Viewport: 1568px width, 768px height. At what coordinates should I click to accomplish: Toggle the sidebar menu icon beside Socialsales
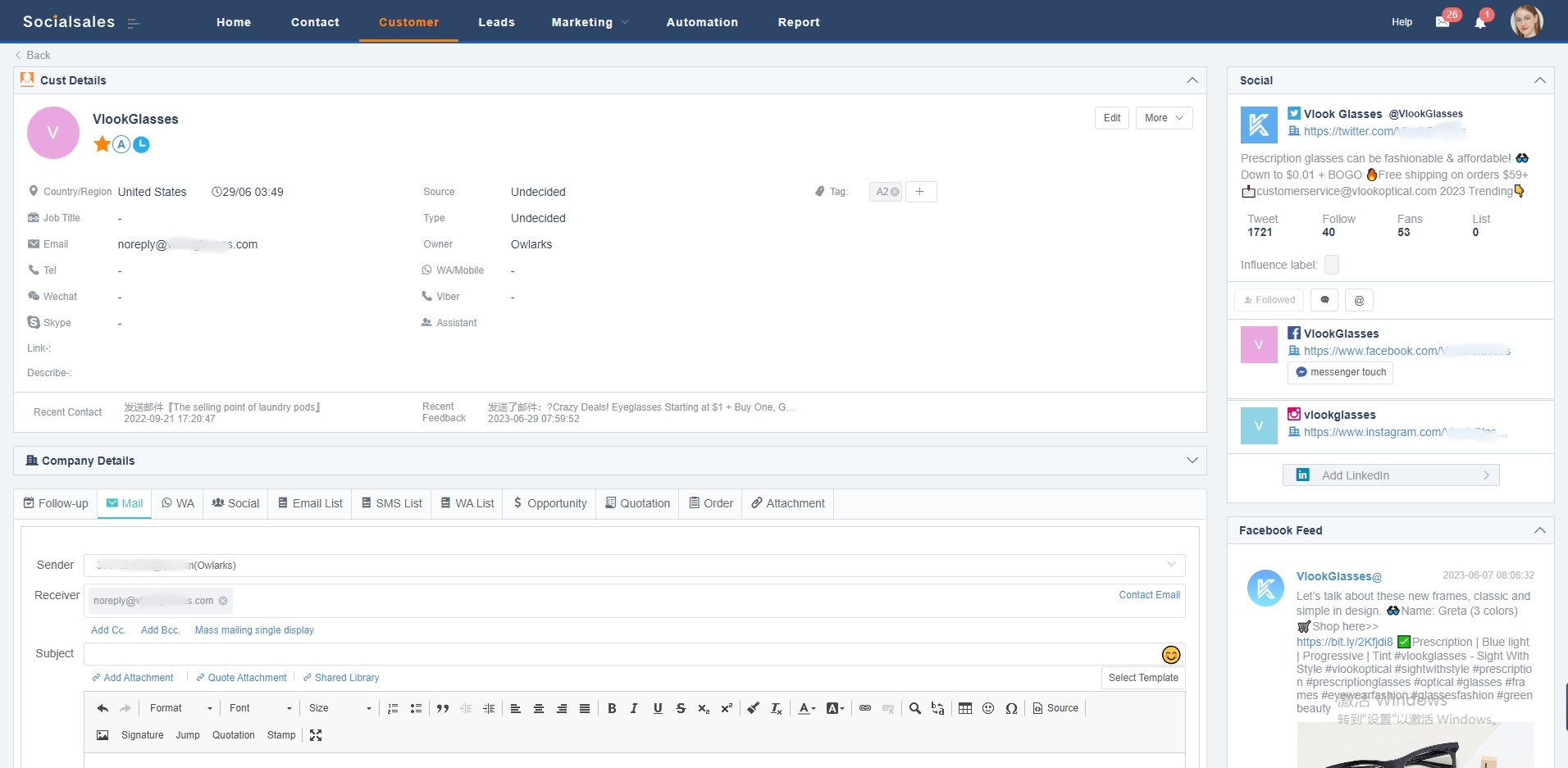click(134, 23)
